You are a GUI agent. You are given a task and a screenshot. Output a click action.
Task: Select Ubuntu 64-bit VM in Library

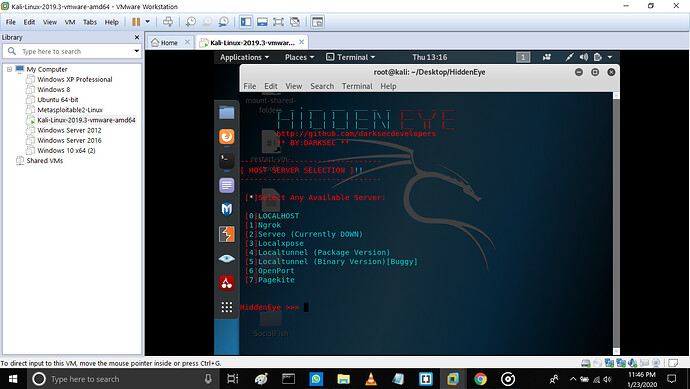pos(58,99)
